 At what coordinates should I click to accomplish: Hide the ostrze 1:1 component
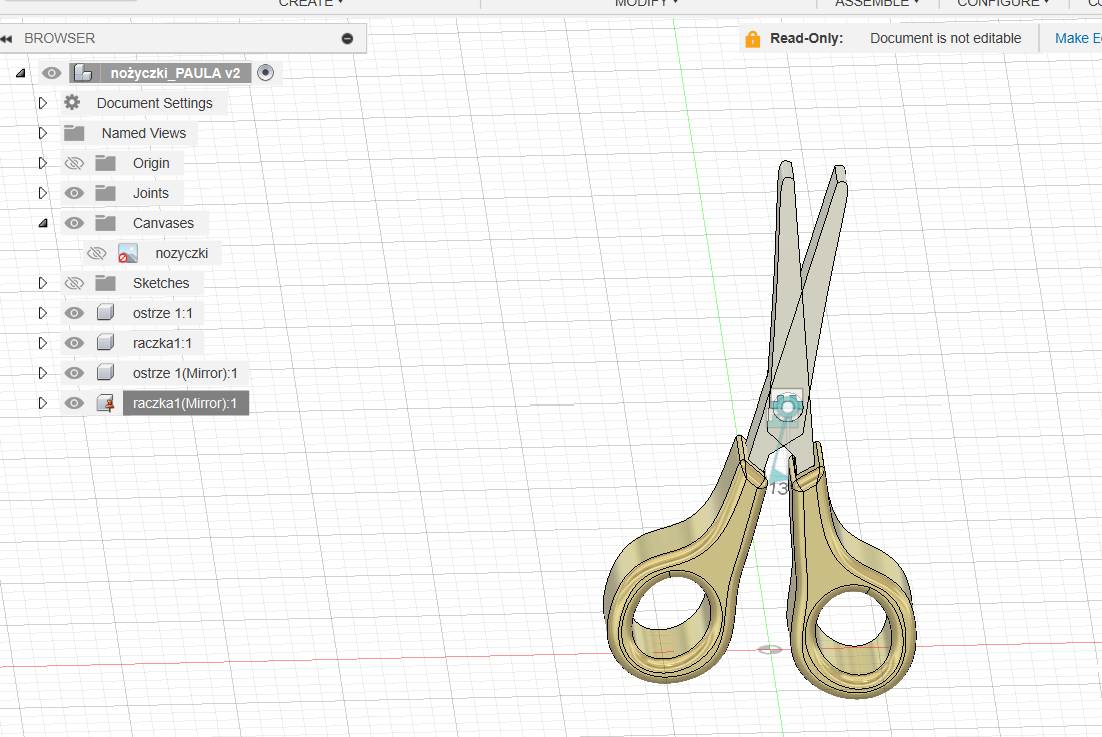tap(74, 313)
